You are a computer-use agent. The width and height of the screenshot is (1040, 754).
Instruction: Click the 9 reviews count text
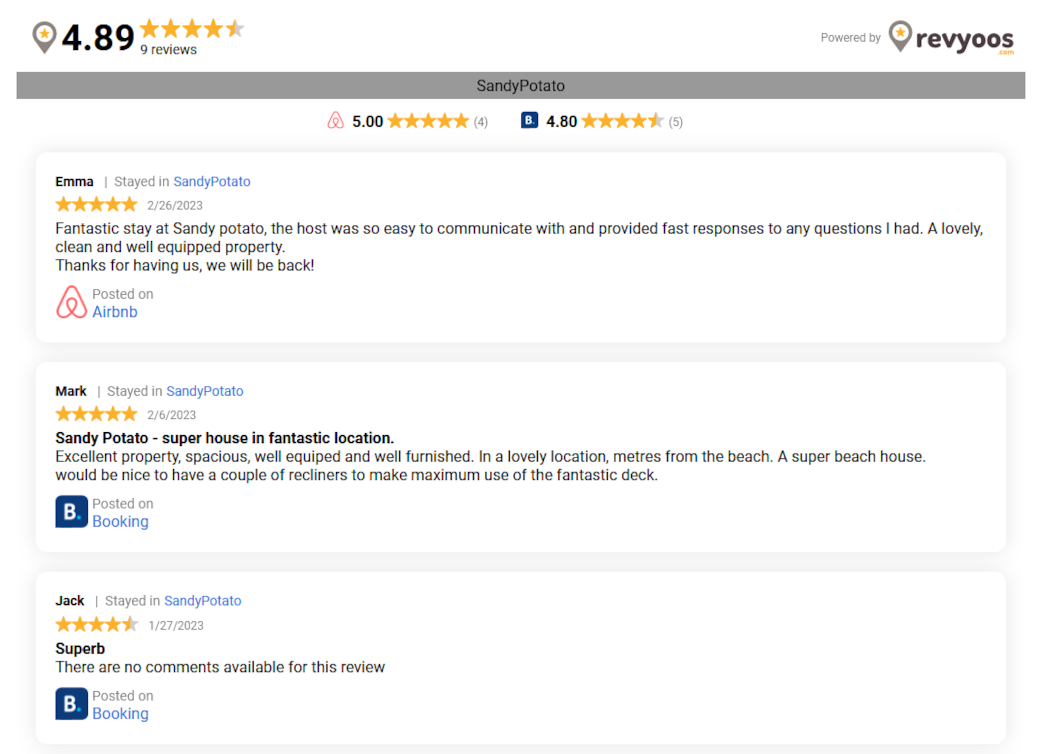click(x=168, y=50)
